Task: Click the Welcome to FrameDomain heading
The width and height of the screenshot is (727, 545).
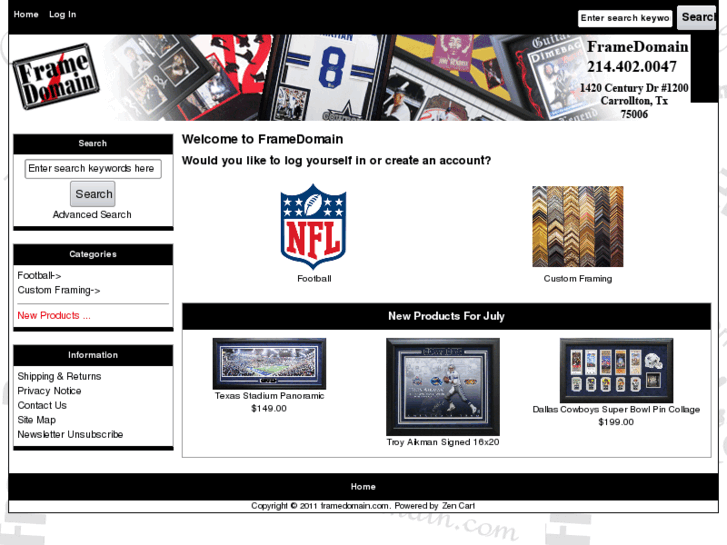Action: 262,139
